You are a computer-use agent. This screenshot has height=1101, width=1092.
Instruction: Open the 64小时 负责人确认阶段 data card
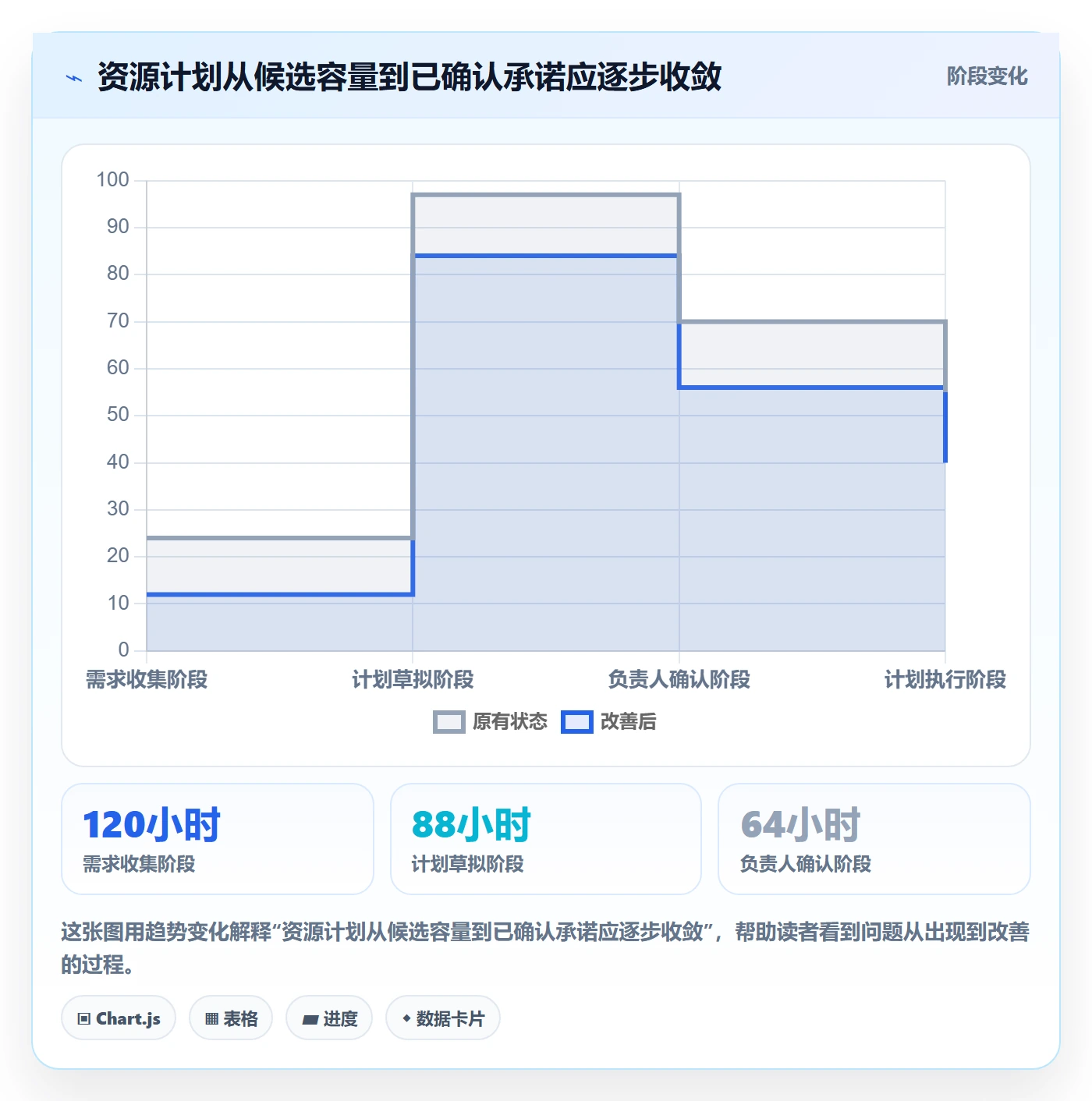874,839
